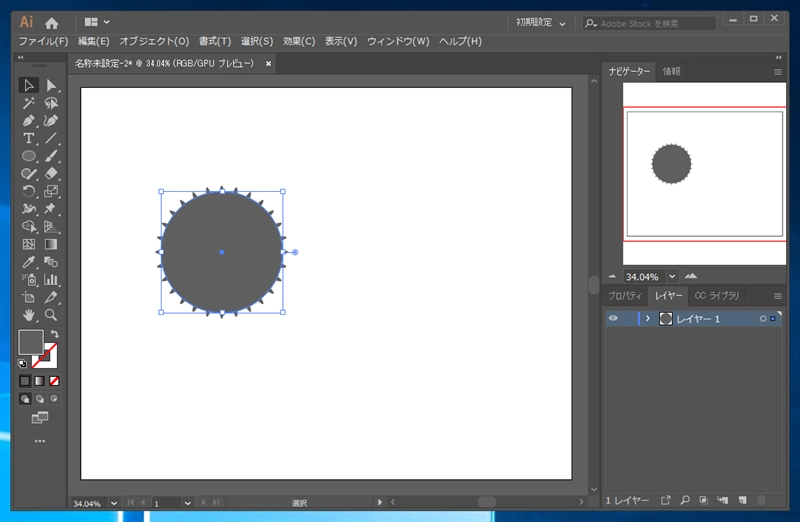Screen dimensions: 800x522
Task: Select the Ellipse tool
Action: [x=29, y=156]
